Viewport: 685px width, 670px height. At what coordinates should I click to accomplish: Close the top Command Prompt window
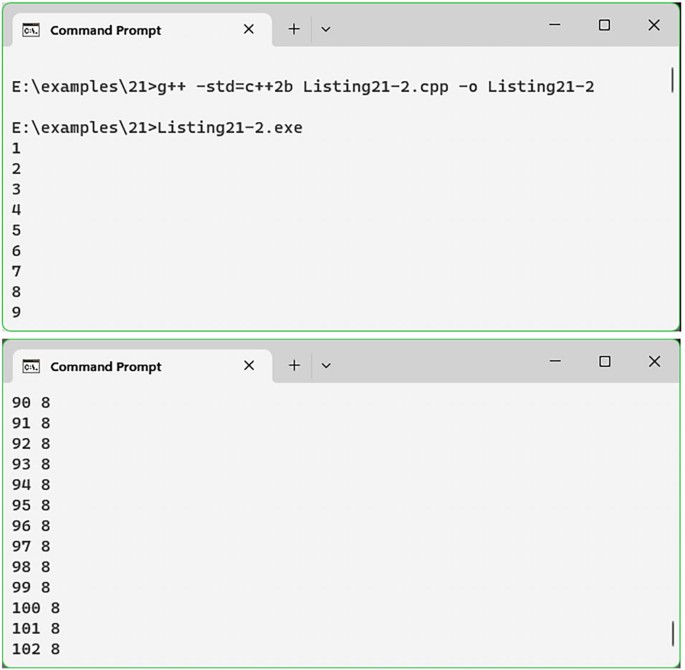click(654, 25)
